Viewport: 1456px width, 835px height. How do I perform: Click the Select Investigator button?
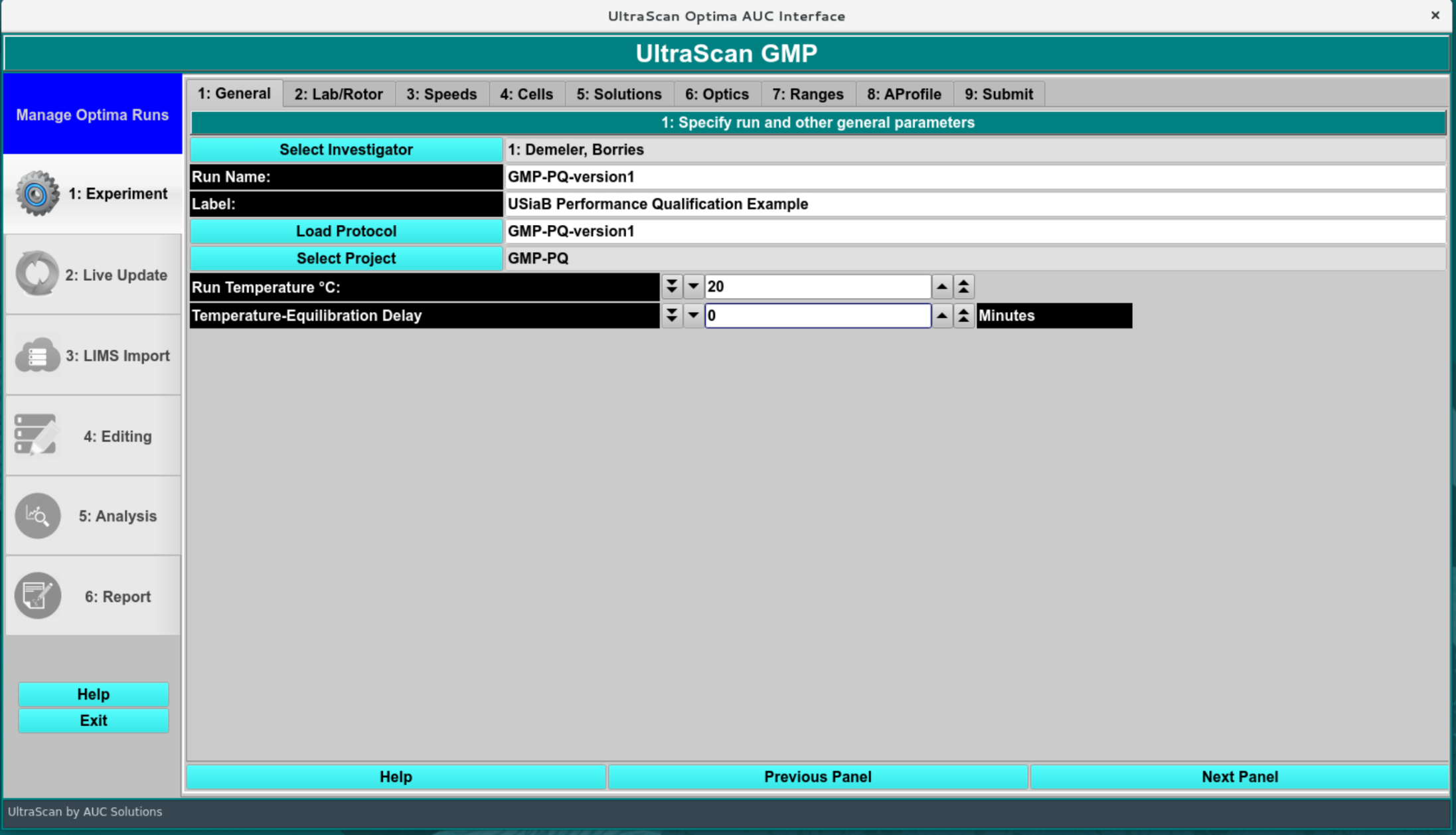tap(346, 150)
